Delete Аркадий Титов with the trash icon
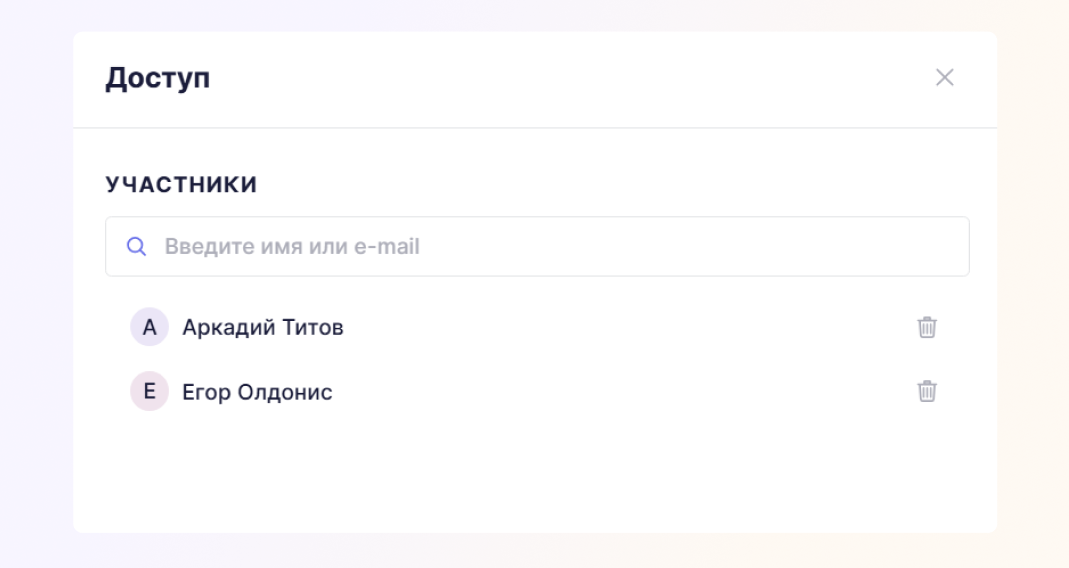 coord(927,327)
